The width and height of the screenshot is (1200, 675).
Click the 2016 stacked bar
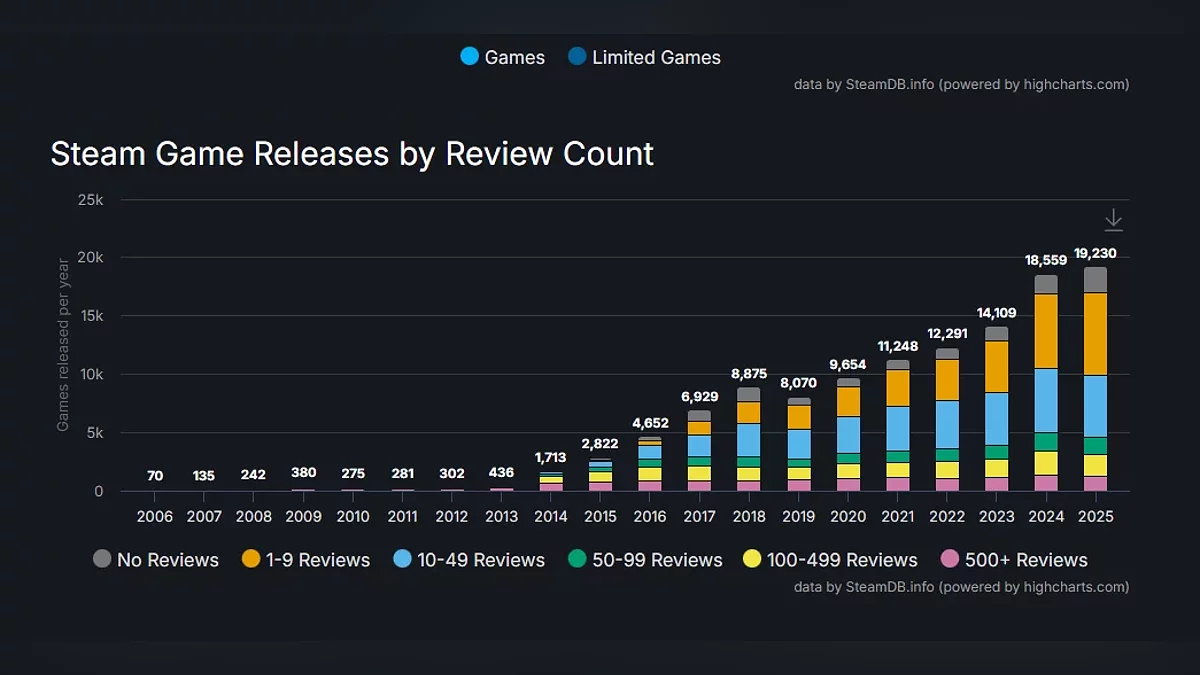click(x=650, y=464)
